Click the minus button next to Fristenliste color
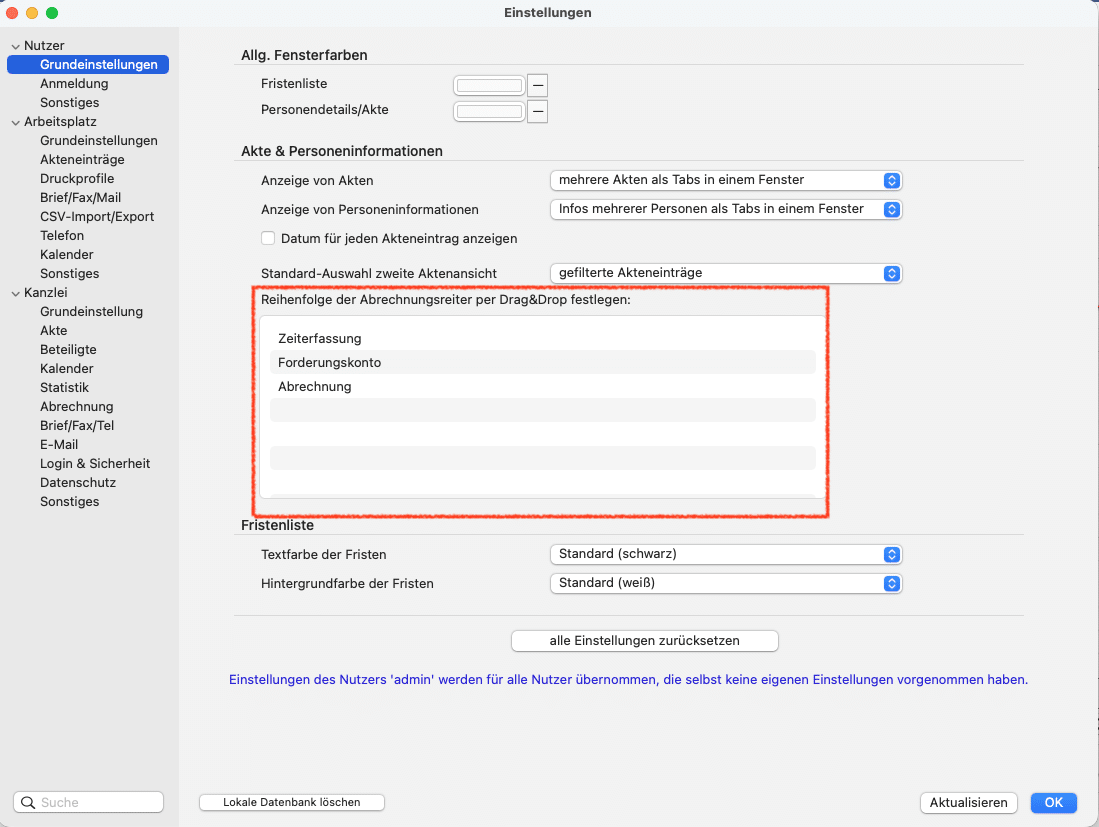 tap(538, 85)
